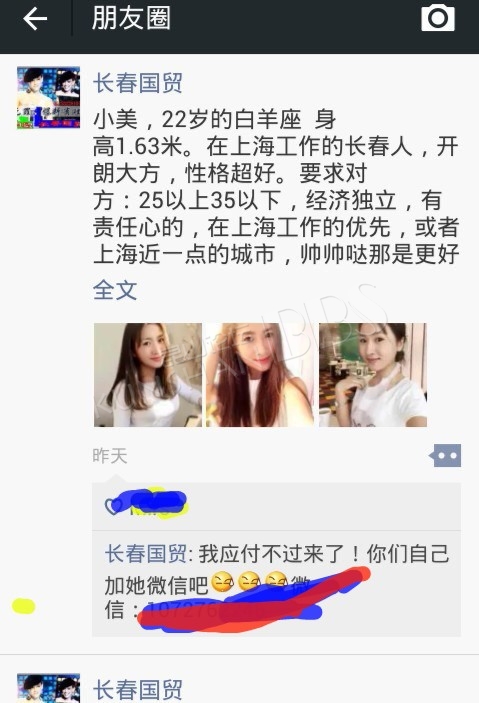The width and height of the screenshot is (479, 703).
Task: Open 长春国贸 profile avatar on first post
Action: click(x=48, y=98)
